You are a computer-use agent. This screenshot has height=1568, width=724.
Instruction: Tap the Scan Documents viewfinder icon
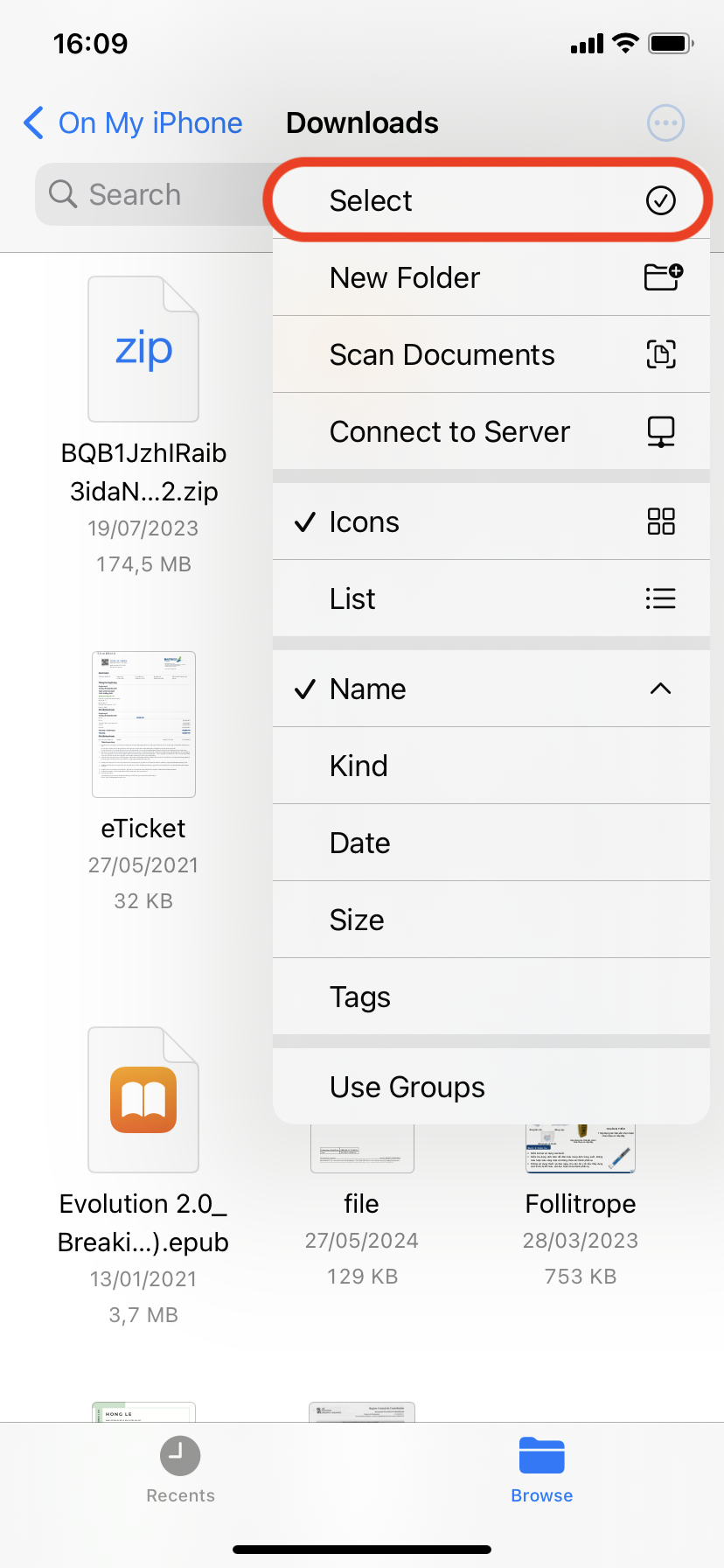661,354
